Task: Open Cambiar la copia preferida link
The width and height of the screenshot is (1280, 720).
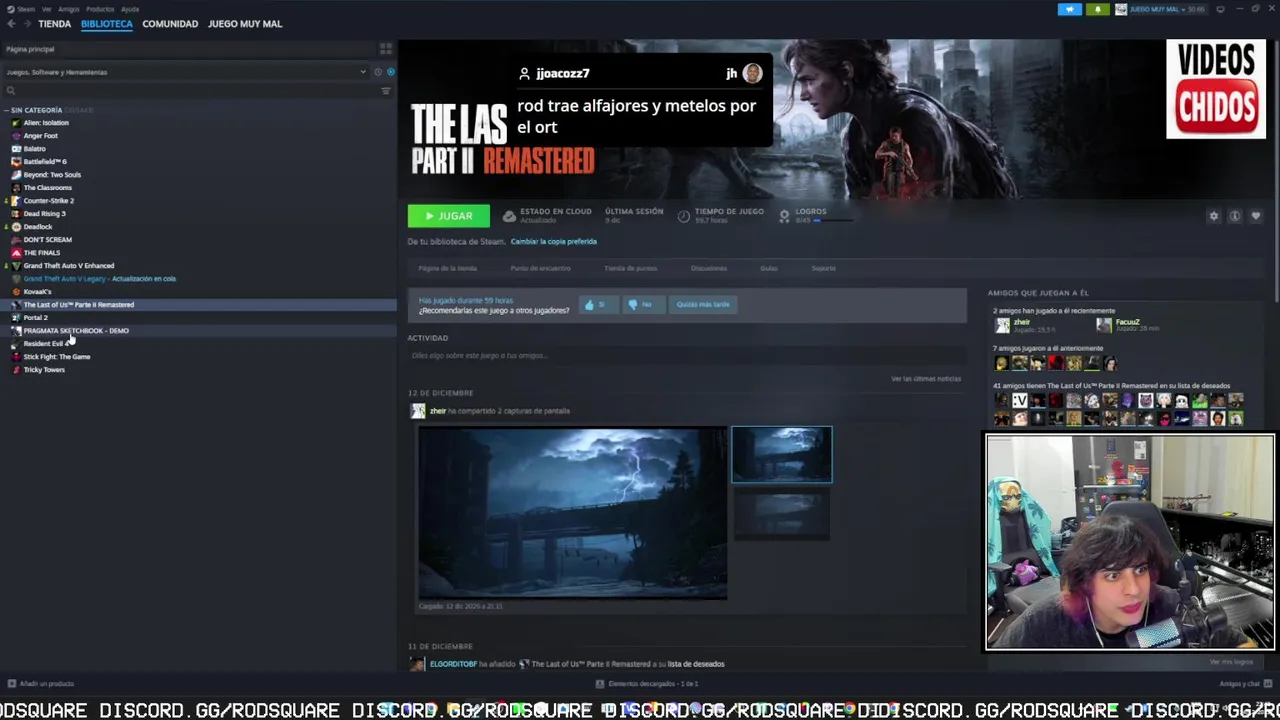Action: 553,241
